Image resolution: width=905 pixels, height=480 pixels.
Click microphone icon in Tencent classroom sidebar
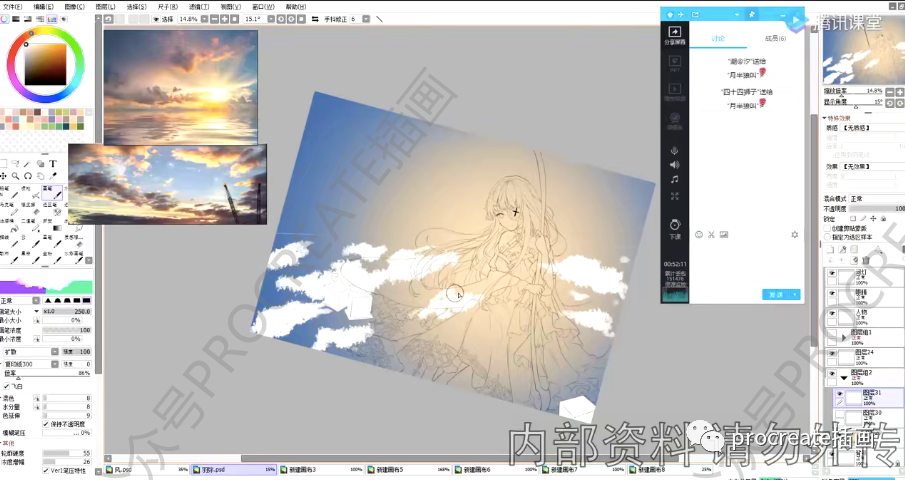pyautogui.click(x=674, y=151)
